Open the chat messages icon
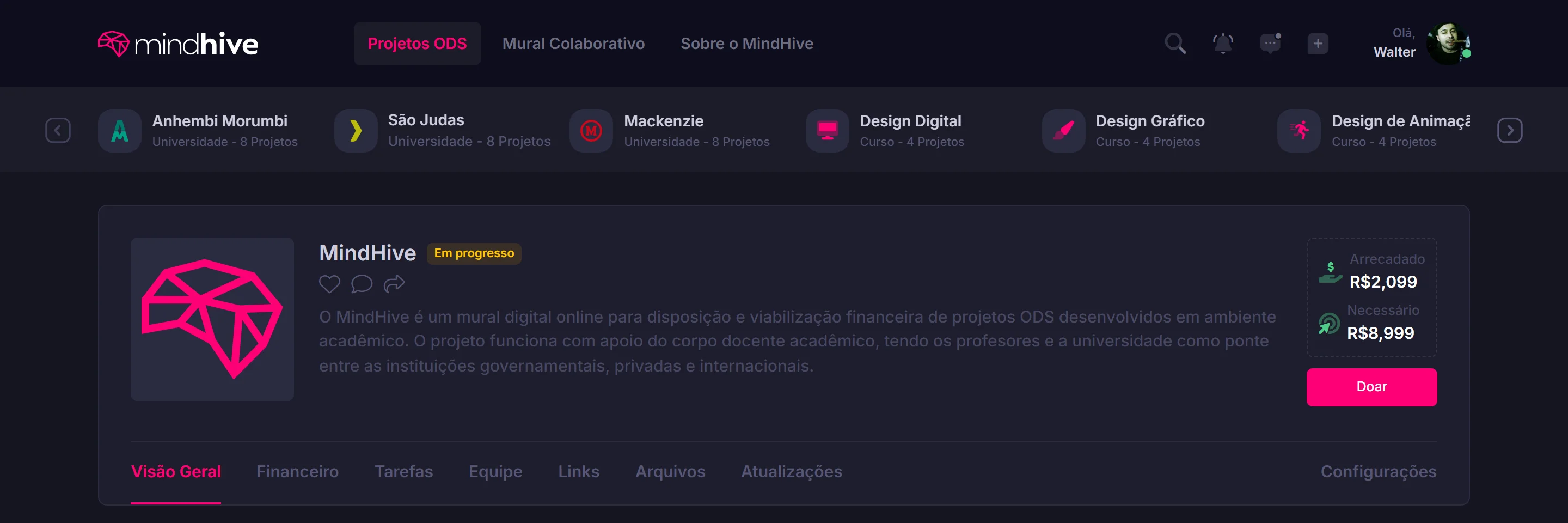The height and width of the screenshot is (523, 1568). coord(1270,44)
